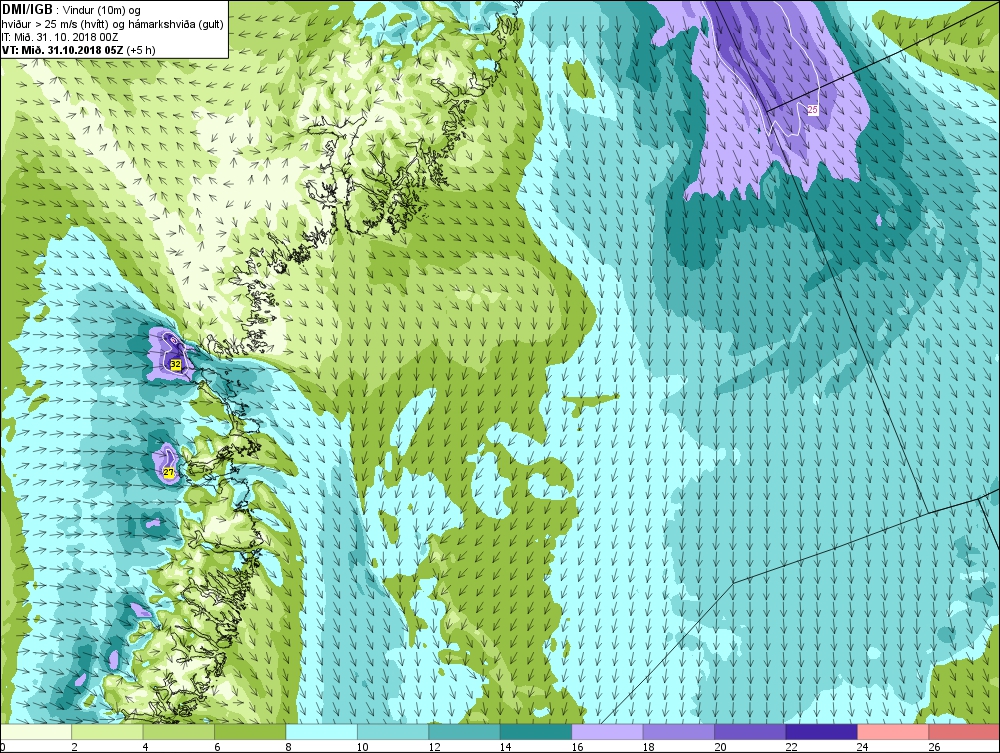
Task: Click the legend scale value 24
Action: pos(862,747)
